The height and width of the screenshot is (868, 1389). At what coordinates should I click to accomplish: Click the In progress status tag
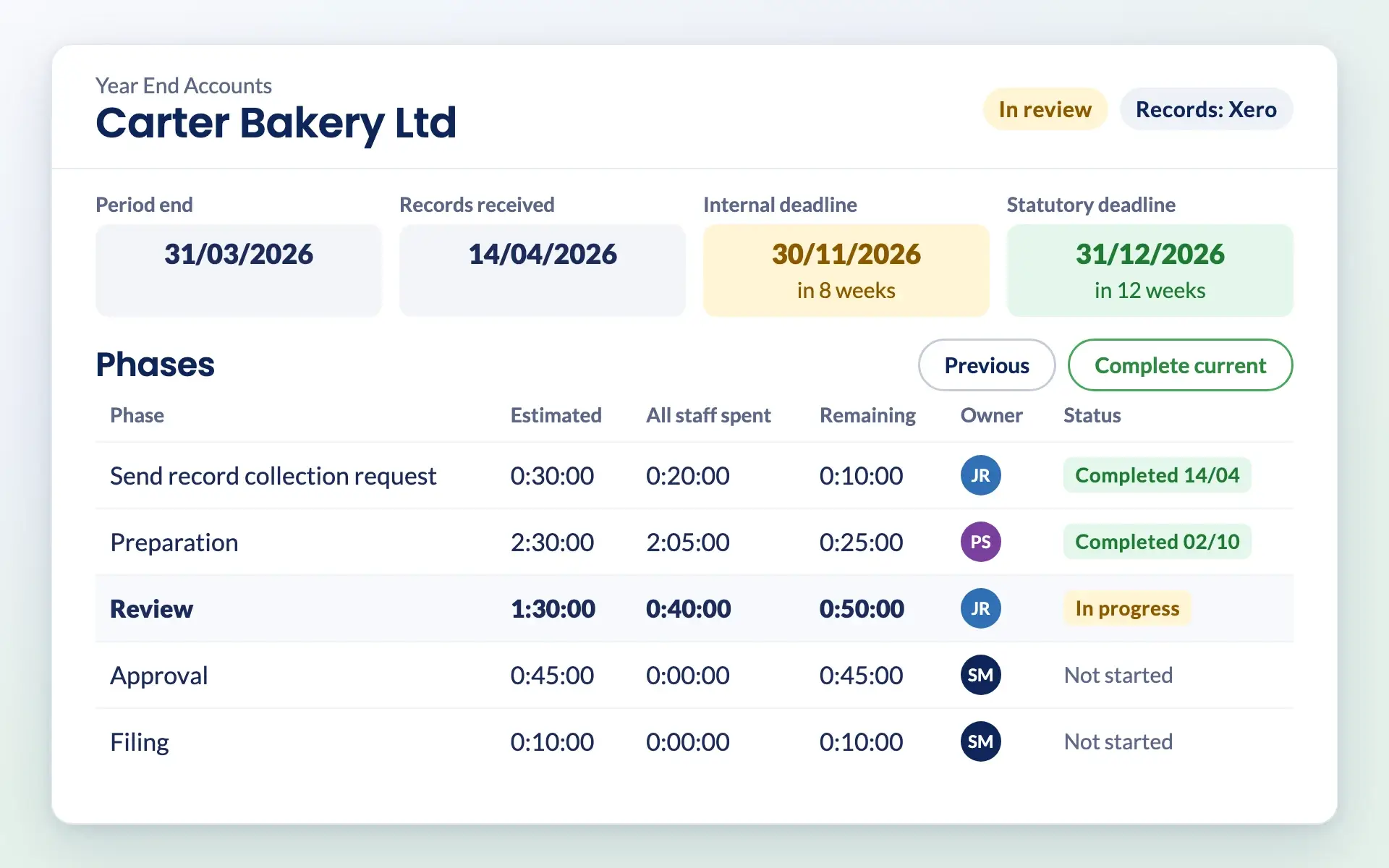pyautogui.click(x=1127, y=608)
